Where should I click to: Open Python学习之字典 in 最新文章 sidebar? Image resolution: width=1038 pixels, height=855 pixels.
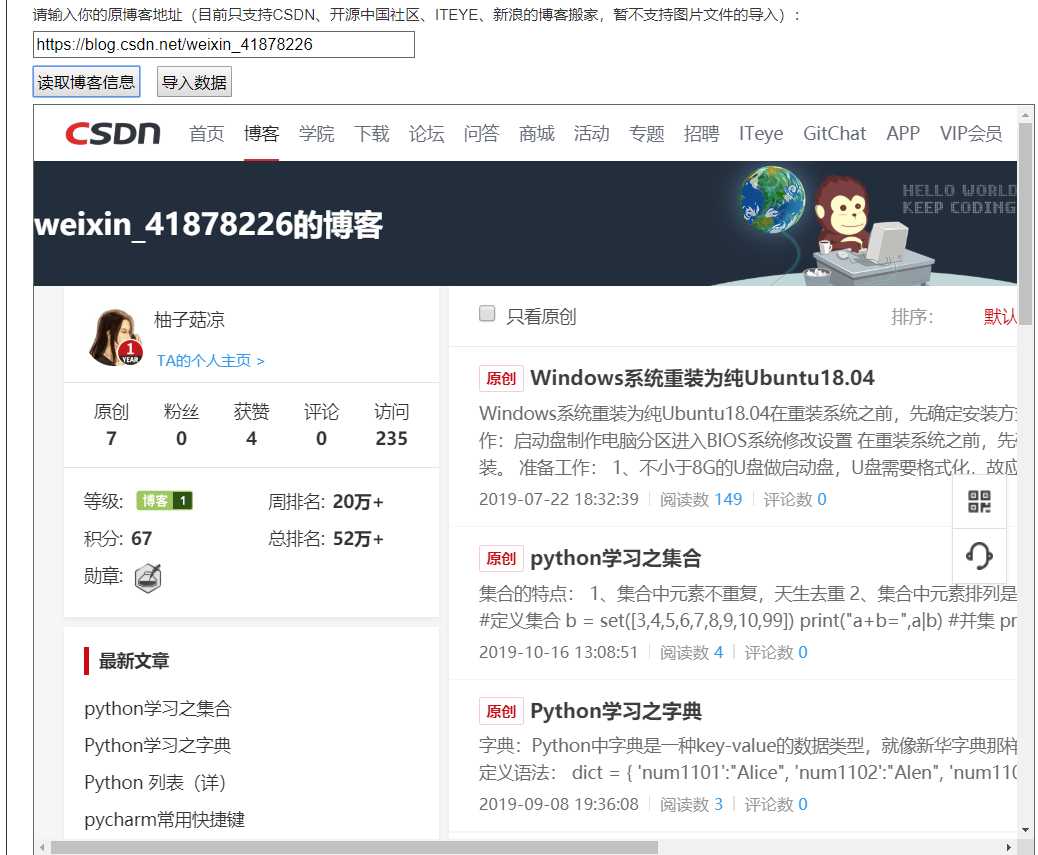(158, 746)
